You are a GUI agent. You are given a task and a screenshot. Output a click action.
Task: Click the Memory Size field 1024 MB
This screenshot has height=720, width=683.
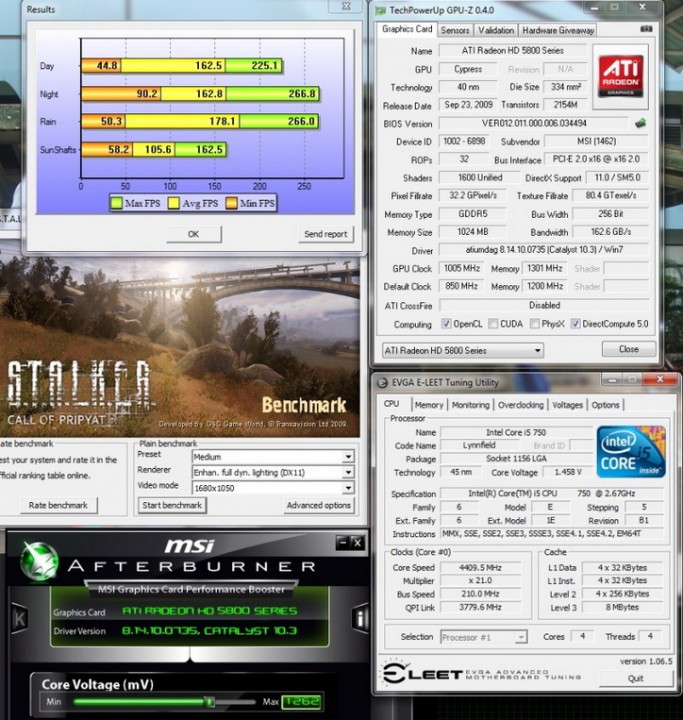473,232
